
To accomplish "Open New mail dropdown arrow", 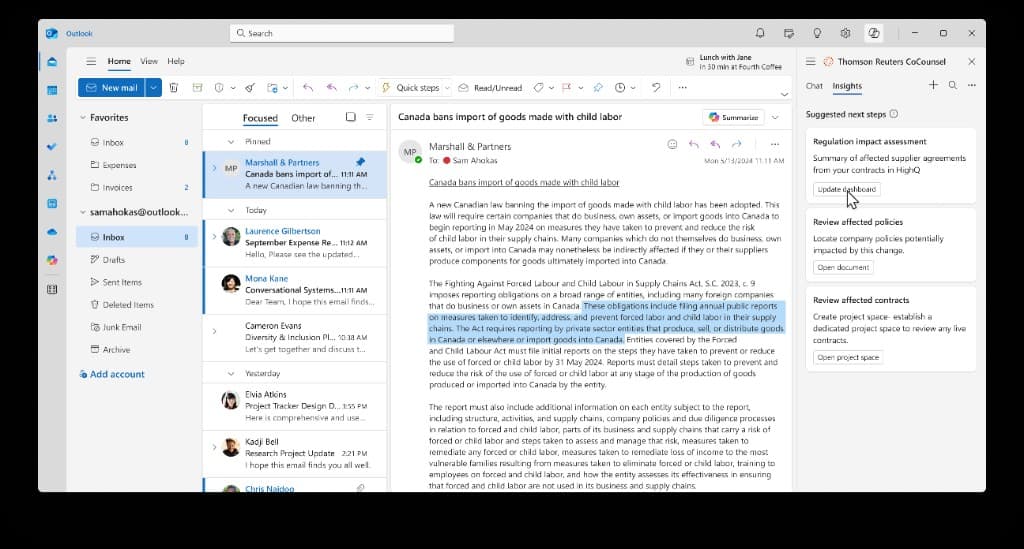I will (x=153, y=87).
